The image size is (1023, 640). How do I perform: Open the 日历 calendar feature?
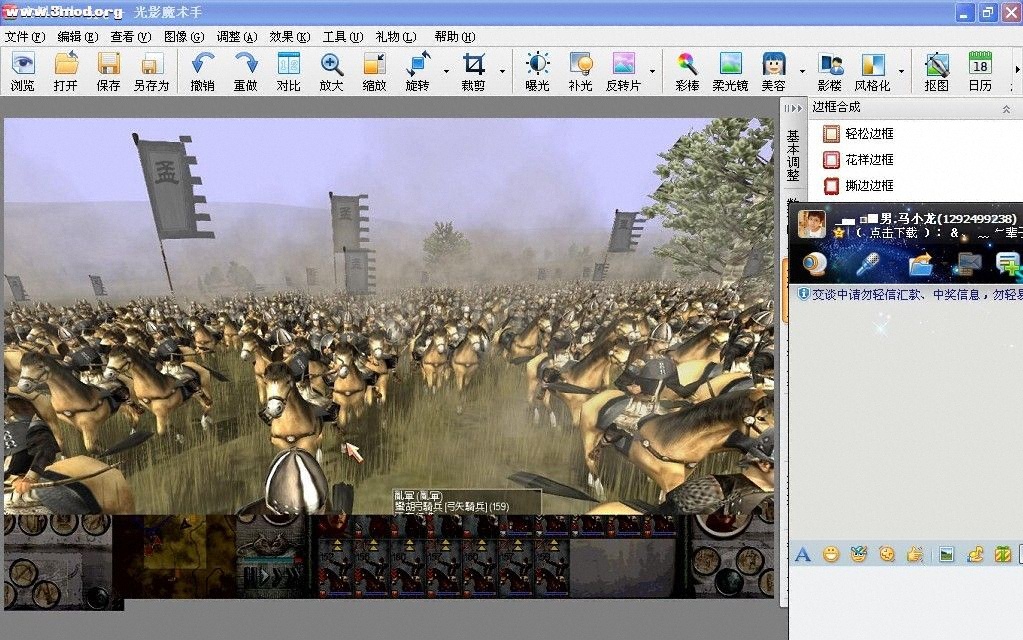click(980, 70)
